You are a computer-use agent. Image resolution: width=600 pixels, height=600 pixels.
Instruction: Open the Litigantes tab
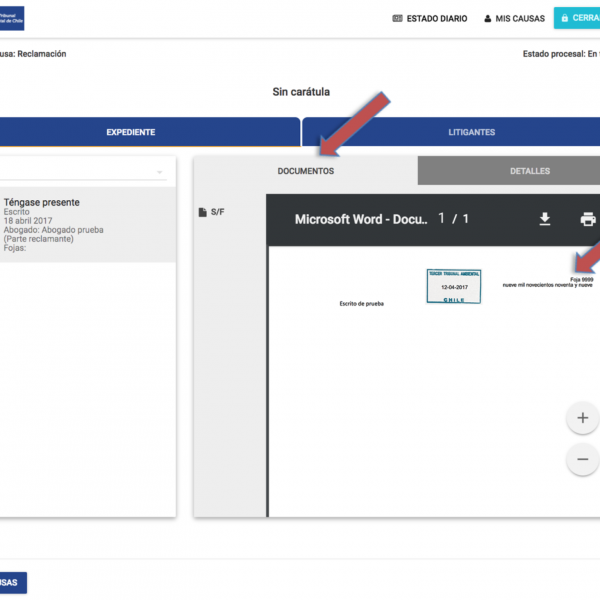[470, 132]
